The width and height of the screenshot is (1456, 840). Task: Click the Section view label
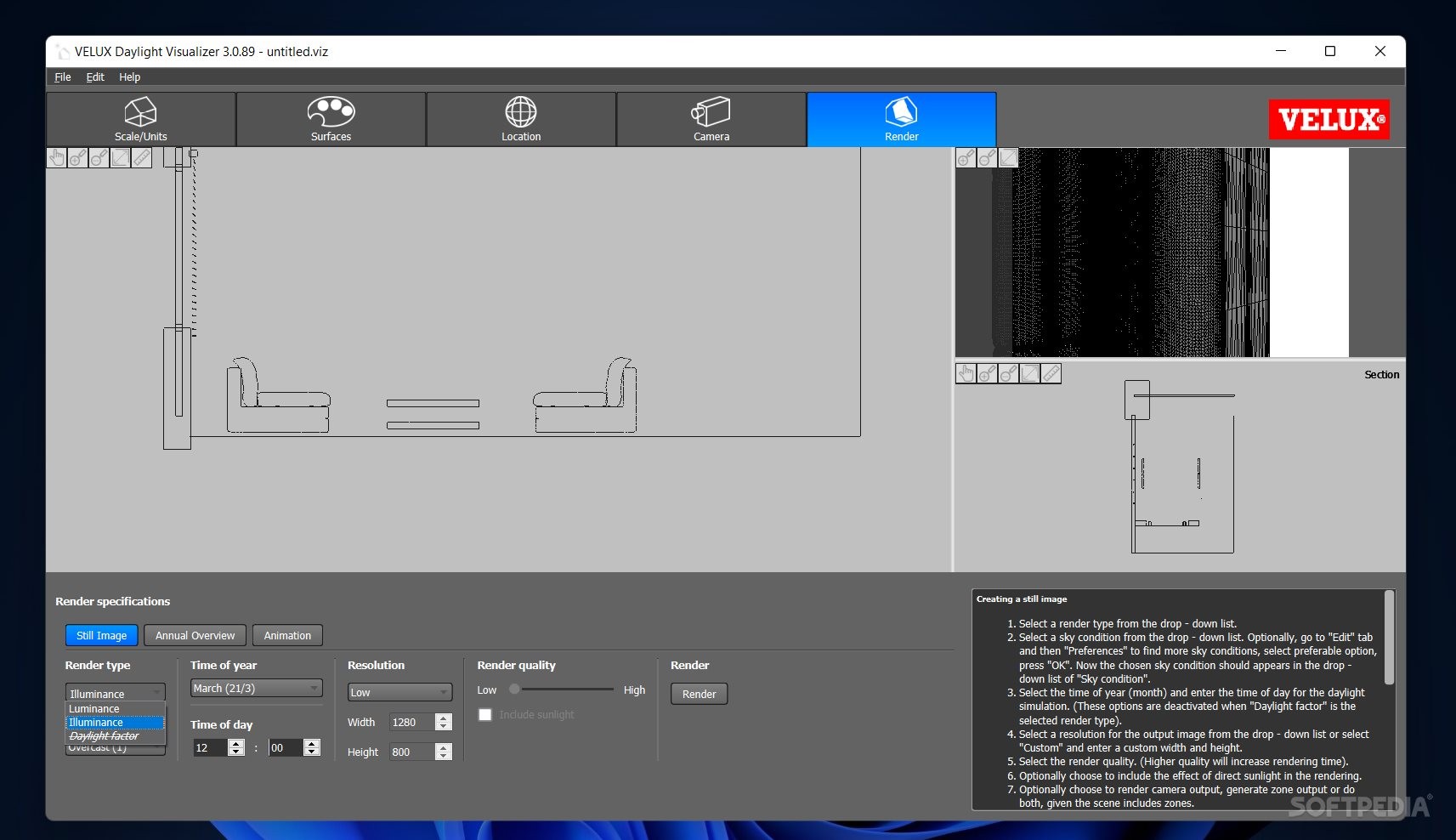(x=1381, y=374)
